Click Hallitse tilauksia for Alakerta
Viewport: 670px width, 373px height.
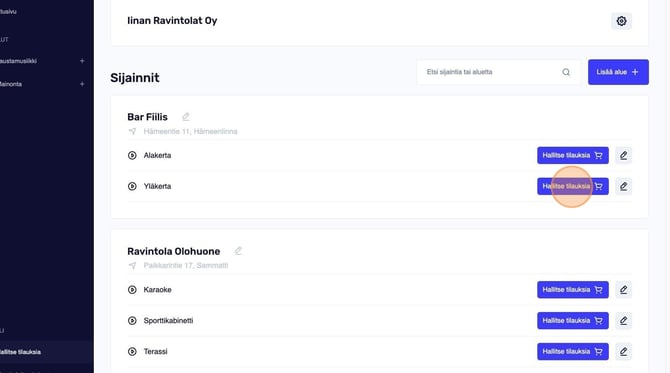point(573,156)
